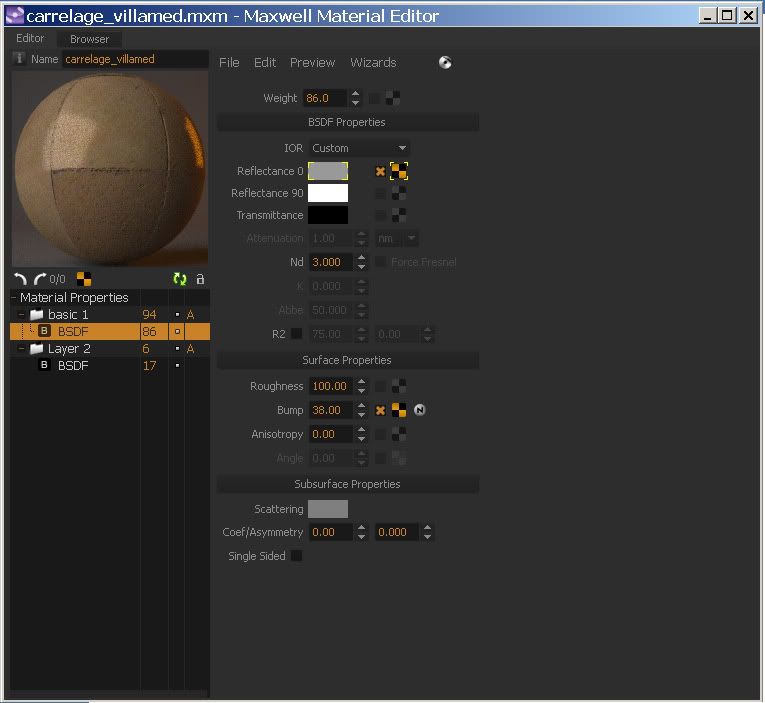Image resolution: width=765 pixels, height=703 pixels.
Task: Select the BSDF item under Layer 2
Action: (x=72, y=366)
